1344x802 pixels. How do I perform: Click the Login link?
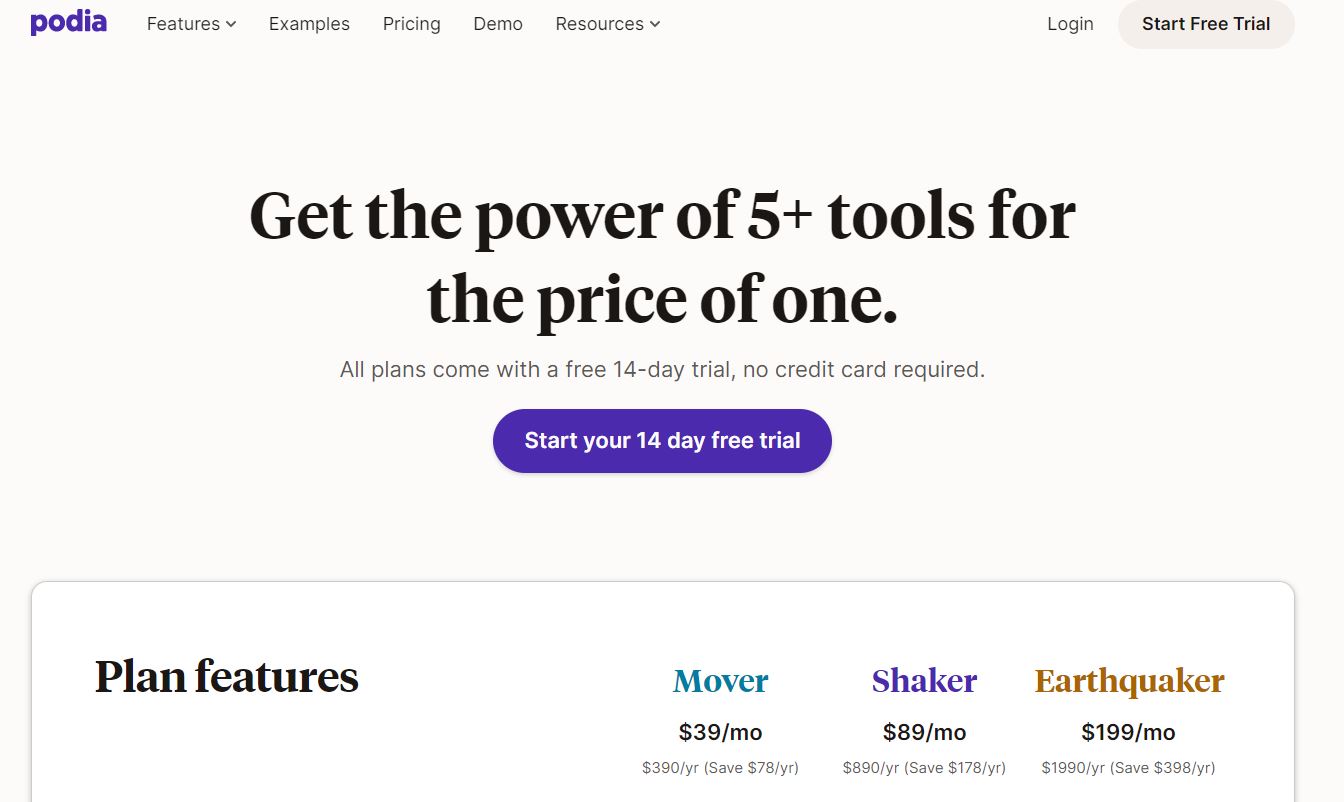(1070, 24)
